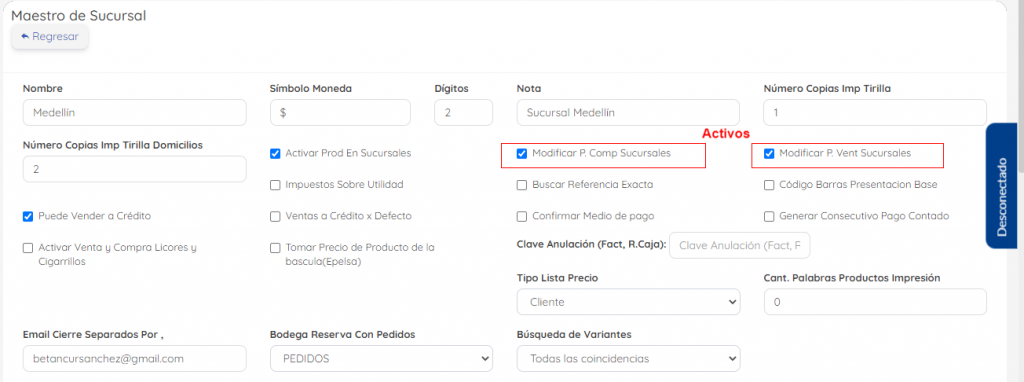Enable Buscar Referencia Exacta option
Viewport: 1024px width, 382px height.
pos(522,185)
